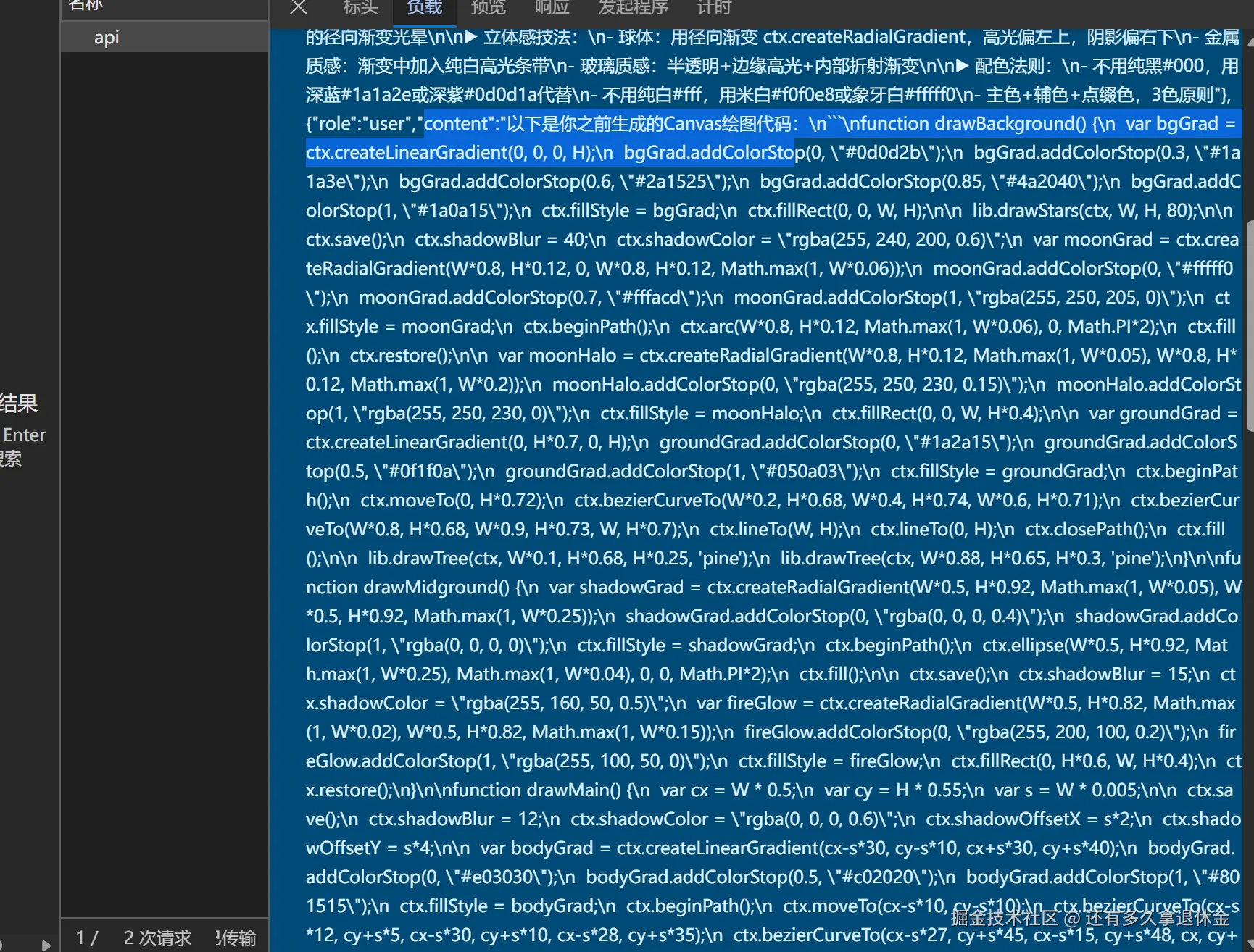Switch to the 预览 tab

pos(489,7)
